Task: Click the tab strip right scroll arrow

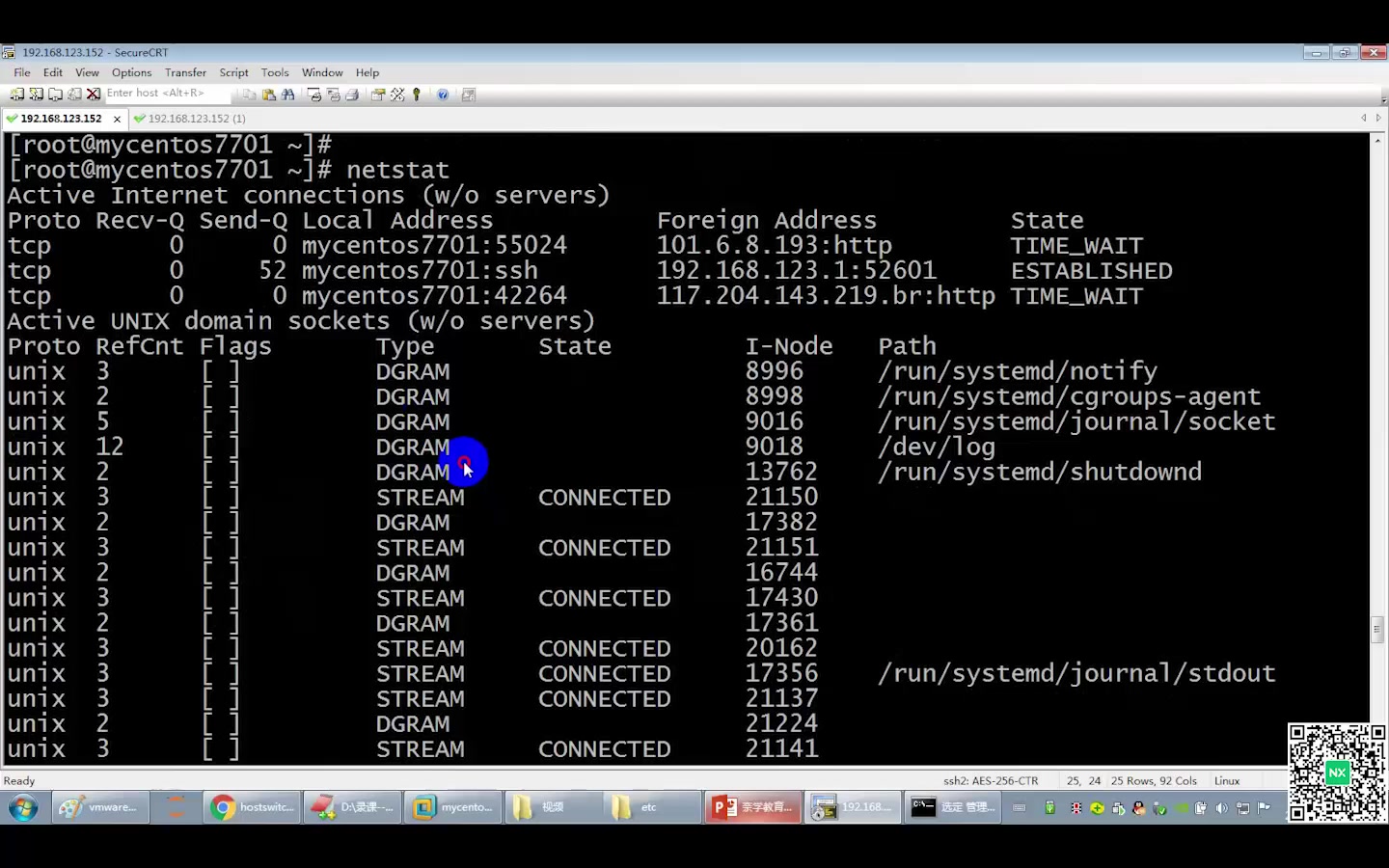Action: click(x=1378, y=118)
